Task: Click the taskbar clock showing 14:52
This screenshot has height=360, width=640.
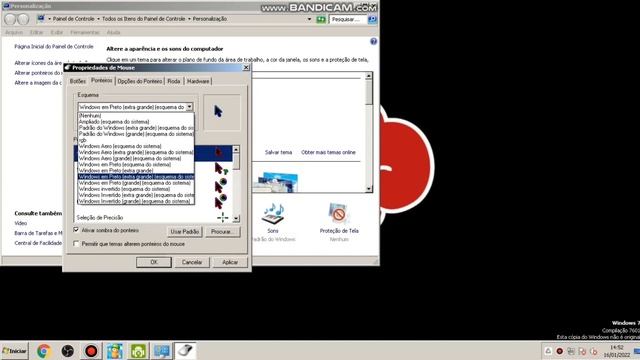Action: click(617, 351)
